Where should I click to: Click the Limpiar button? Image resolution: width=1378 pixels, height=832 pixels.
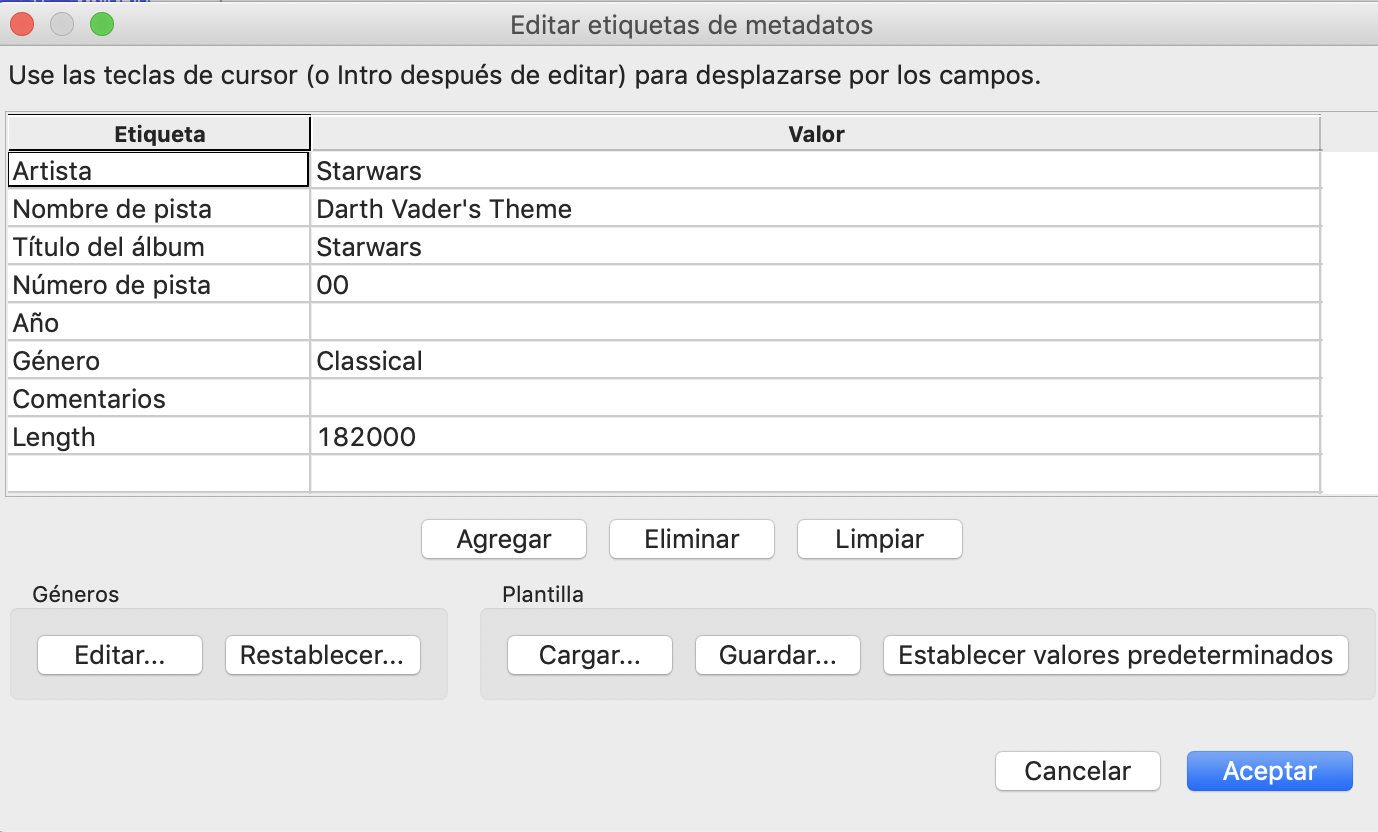coord(880,539)
